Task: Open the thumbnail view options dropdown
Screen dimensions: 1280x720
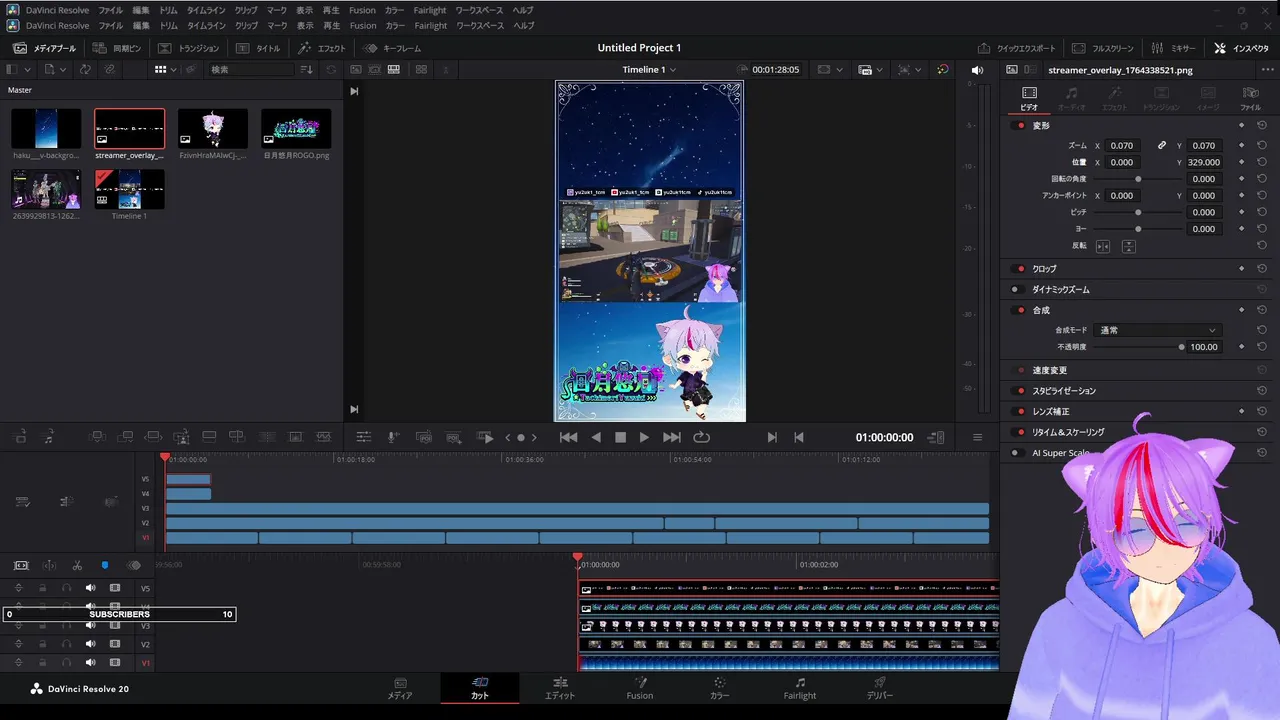Action: [165, 70]
